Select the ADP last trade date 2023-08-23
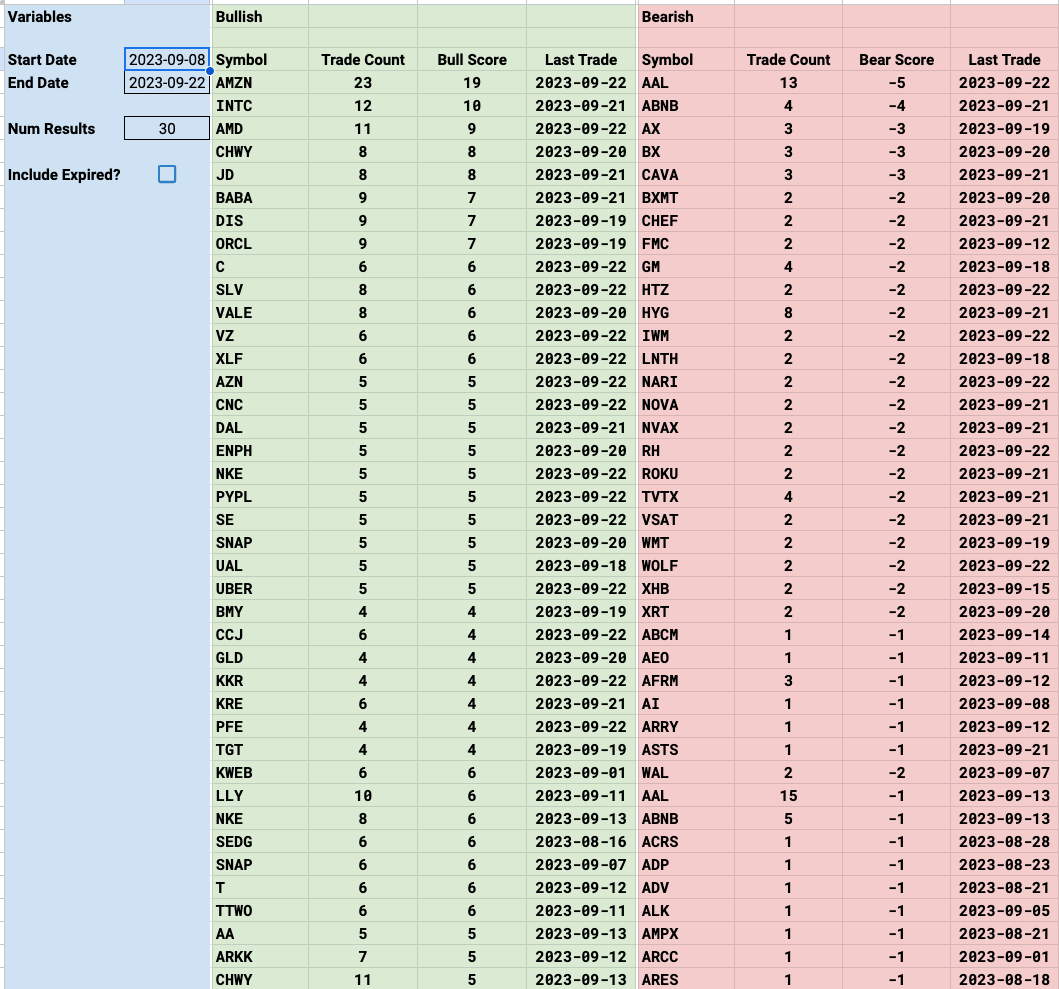The height and width of the screenshot is (989, 1059). click(x=1004, y=864)
